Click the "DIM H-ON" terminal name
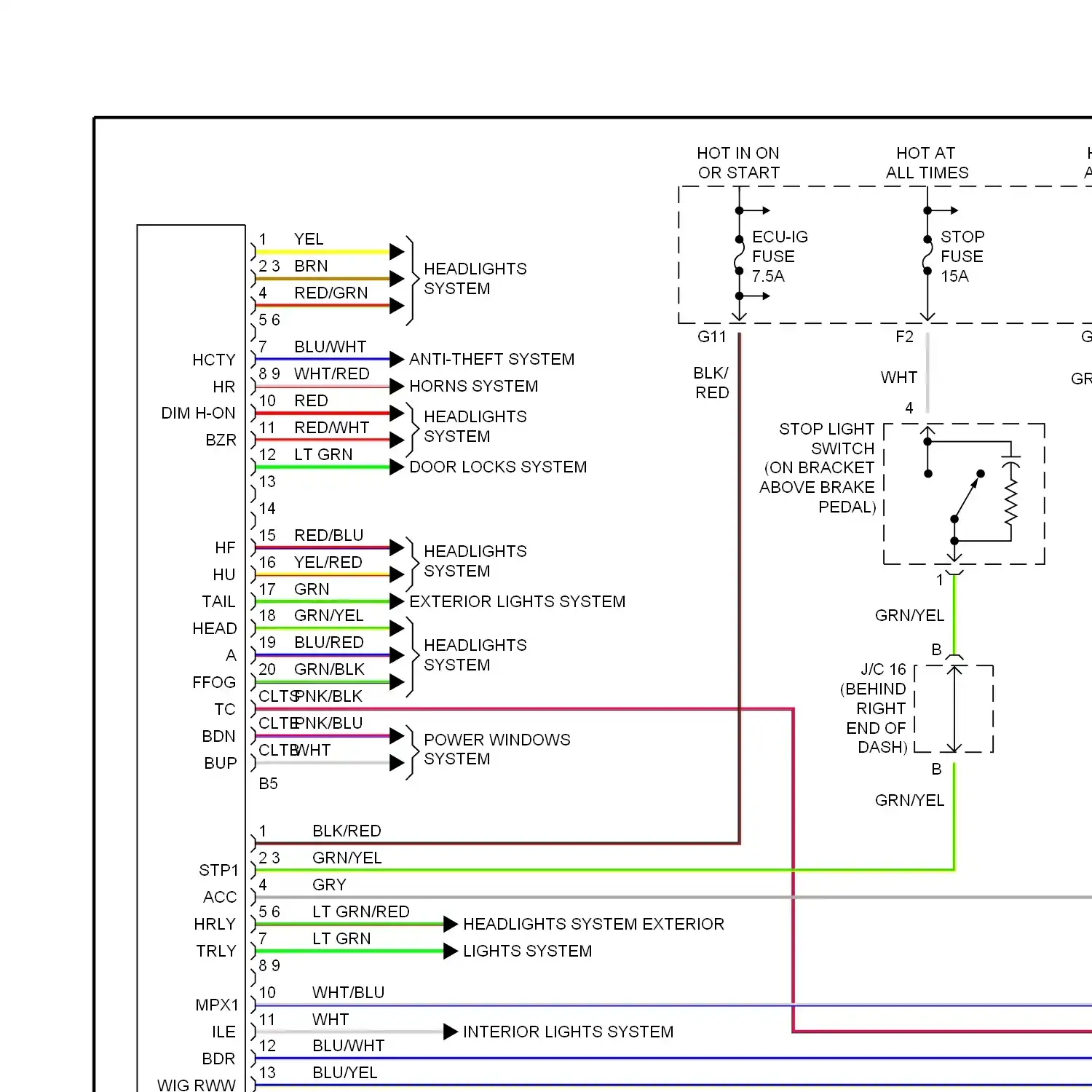 point(198,414)
